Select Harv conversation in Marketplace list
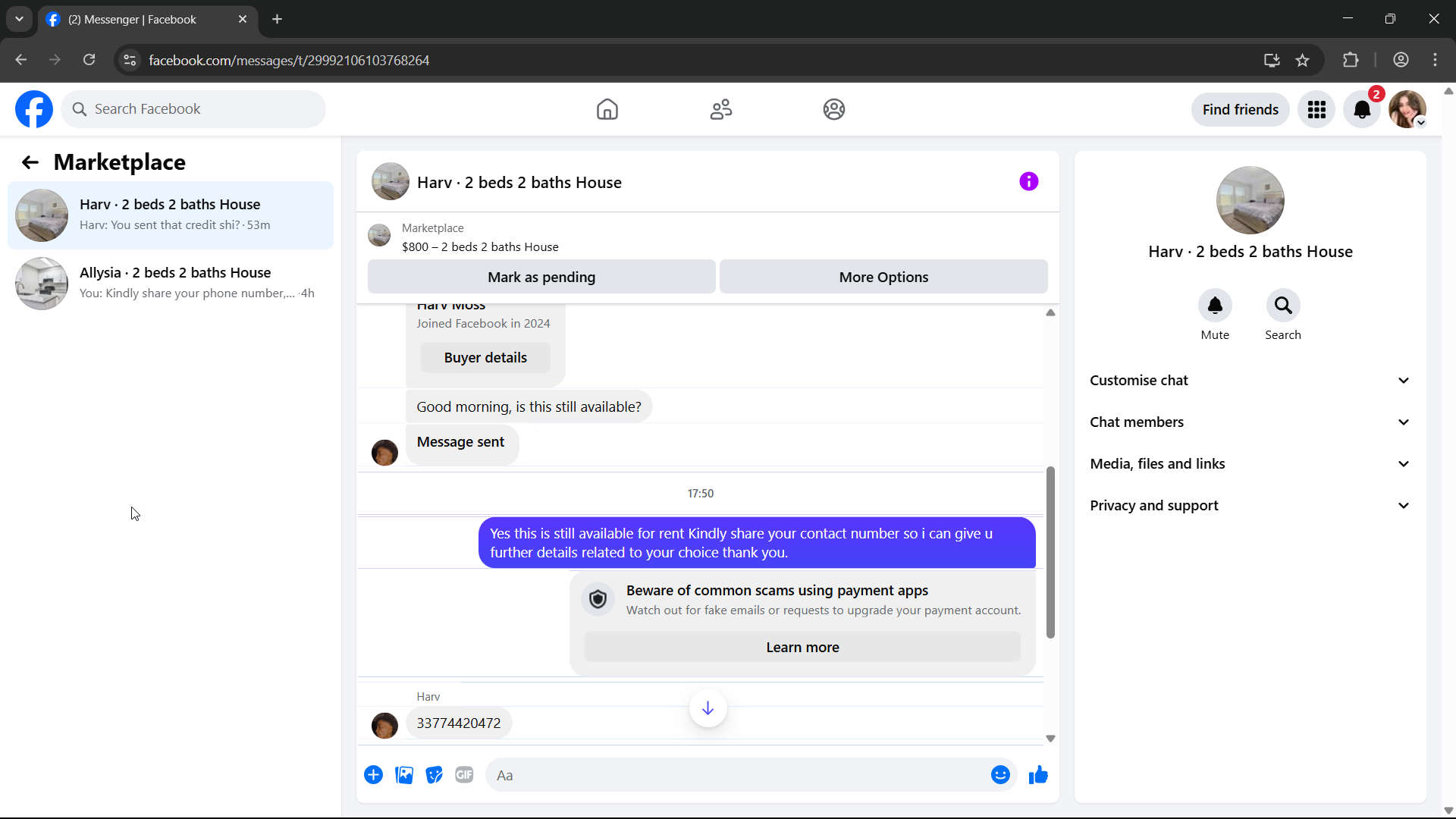 coord(171,215)
